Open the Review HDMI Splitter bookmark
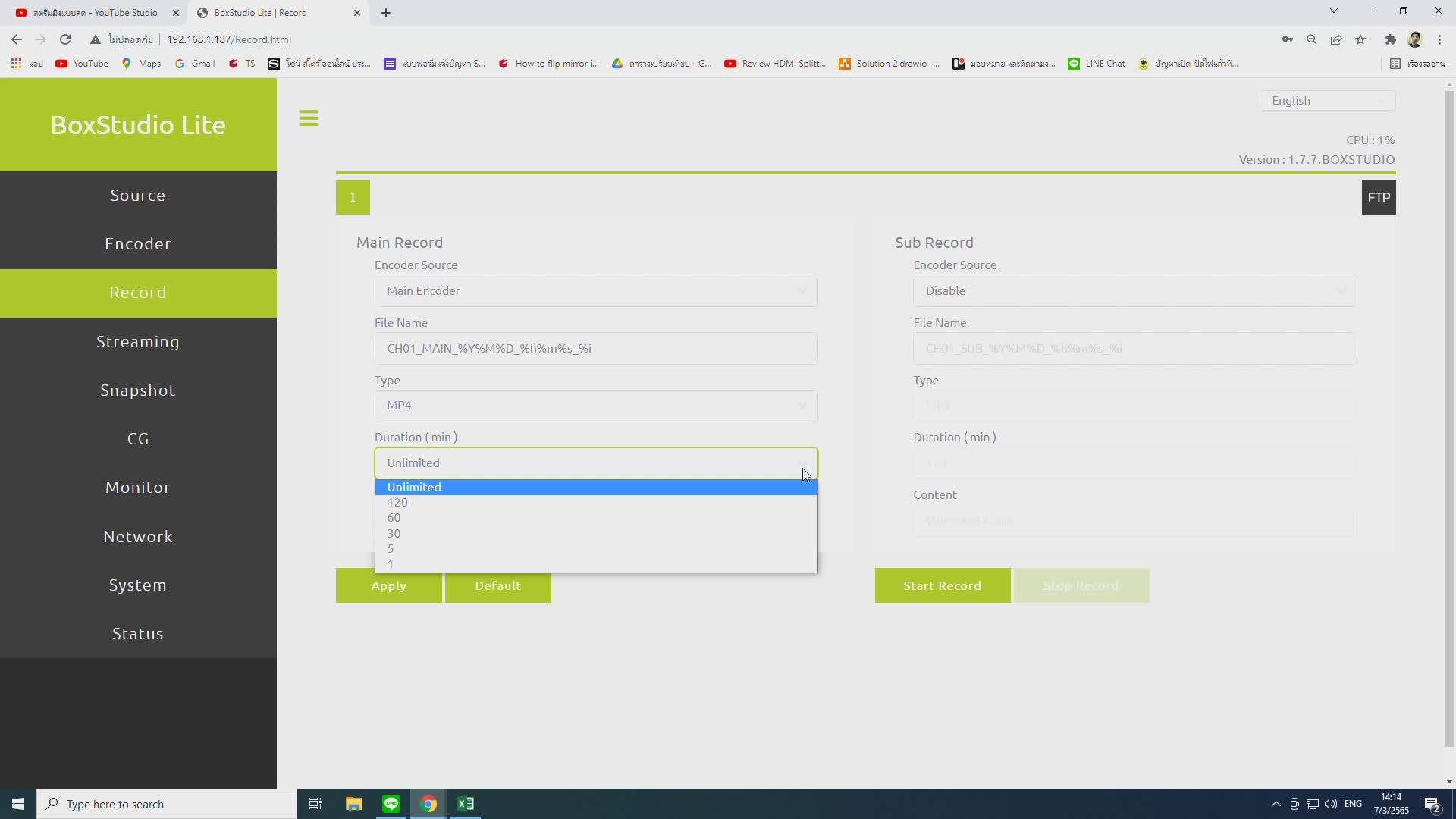This screenshot has width=1456, height=819. tap(775, 64)
